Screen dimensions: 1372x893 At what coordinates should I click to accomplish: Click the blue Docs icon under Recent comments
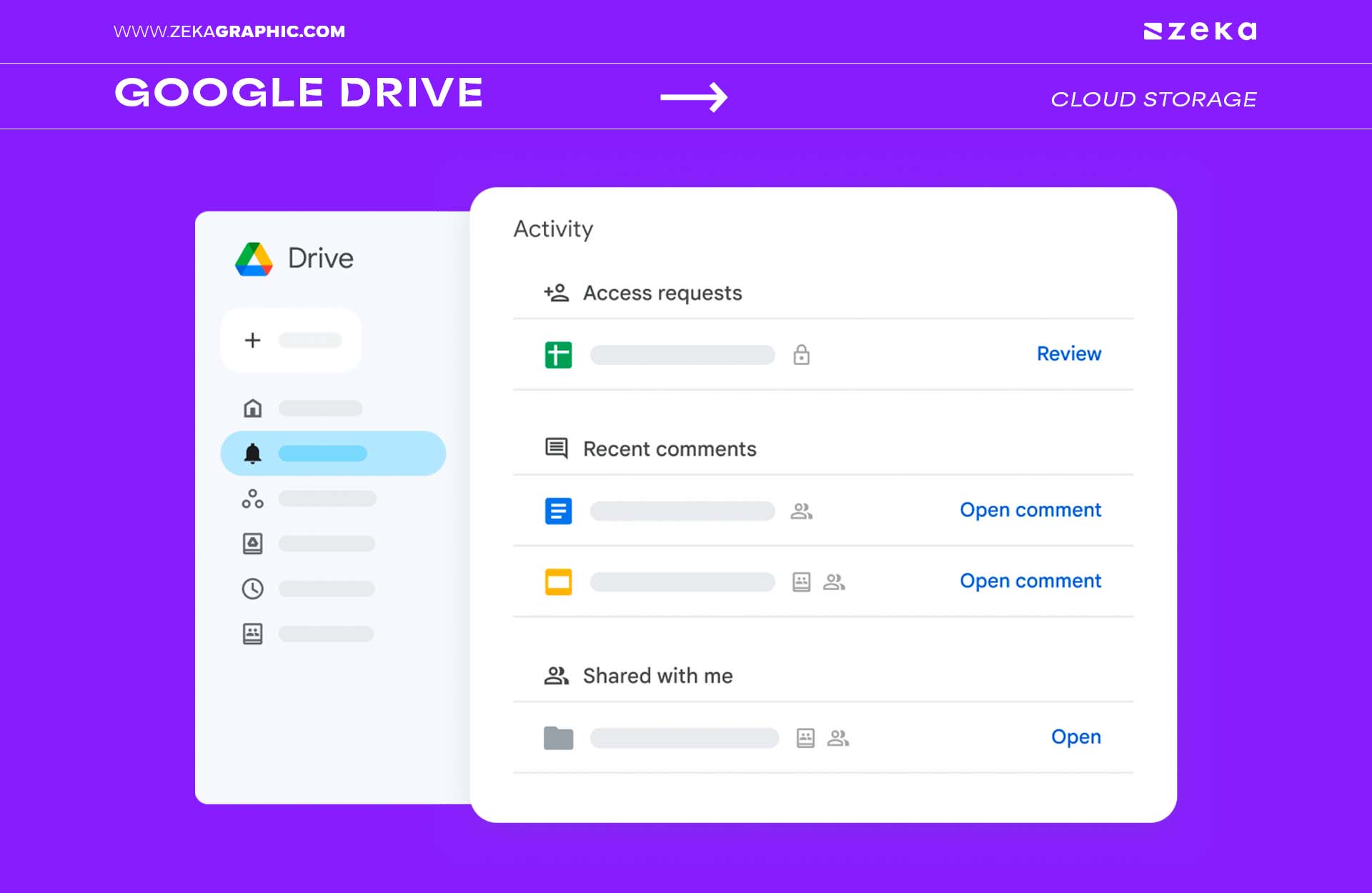pos(560,511)
